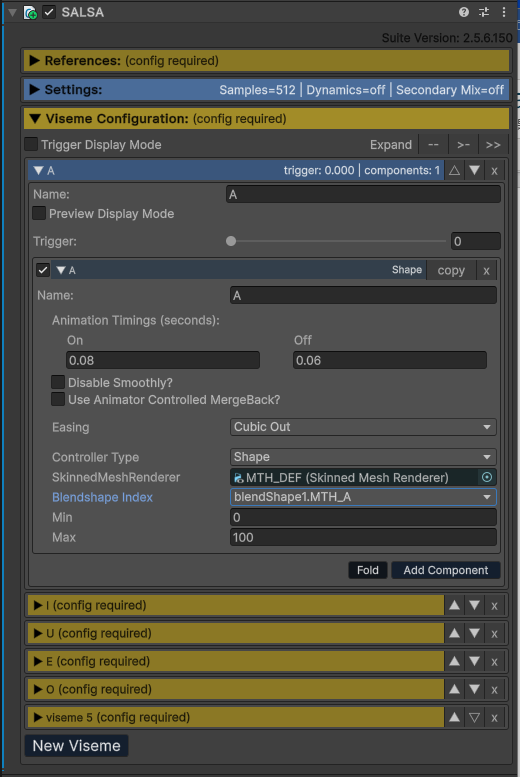Click the On timing field 0.08

tap(163, 360)
